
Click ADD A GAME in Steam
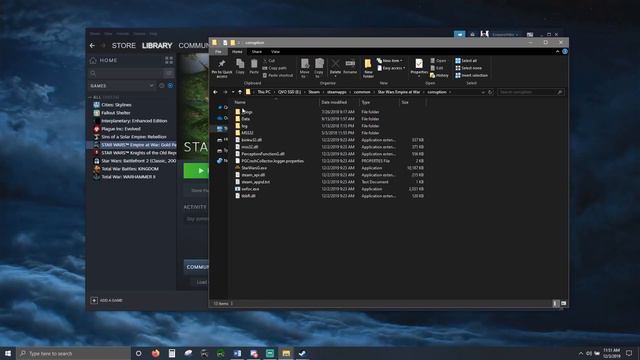(107, 300)
